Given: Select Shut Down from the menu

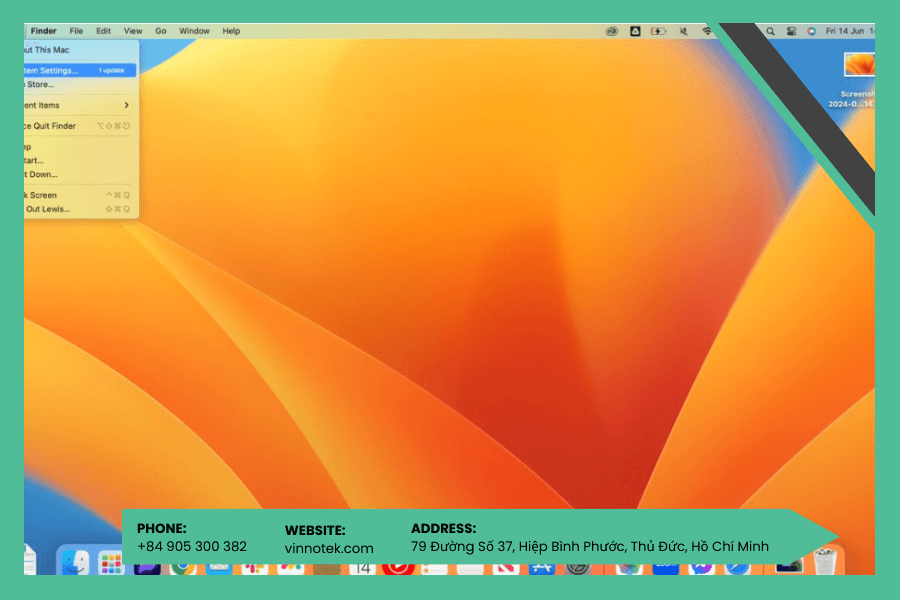Looking at the screenshot, I should 80,175.
